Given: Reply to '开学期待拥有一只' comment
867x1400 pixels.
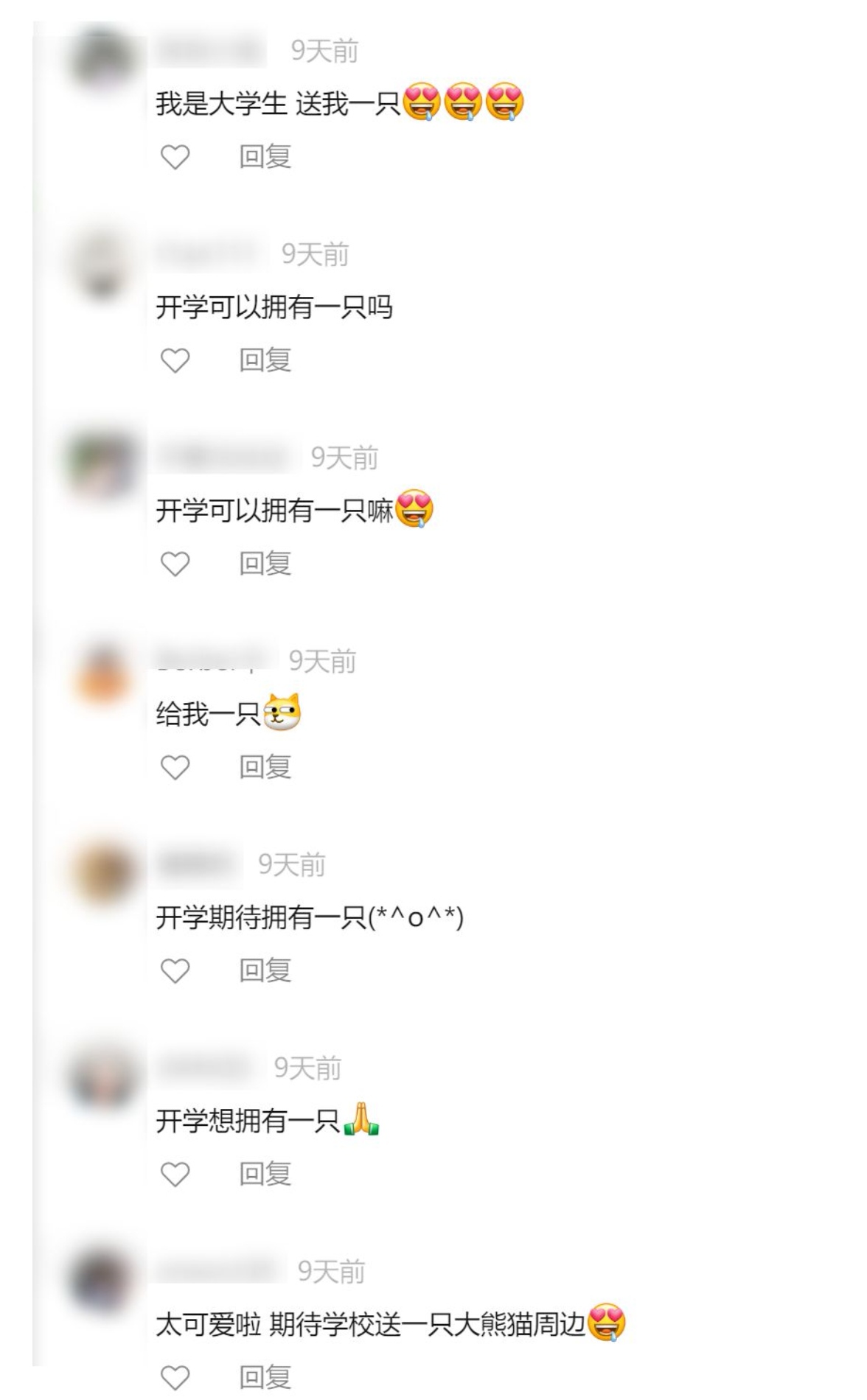Looking at the screenshot, I should point(265,970).
